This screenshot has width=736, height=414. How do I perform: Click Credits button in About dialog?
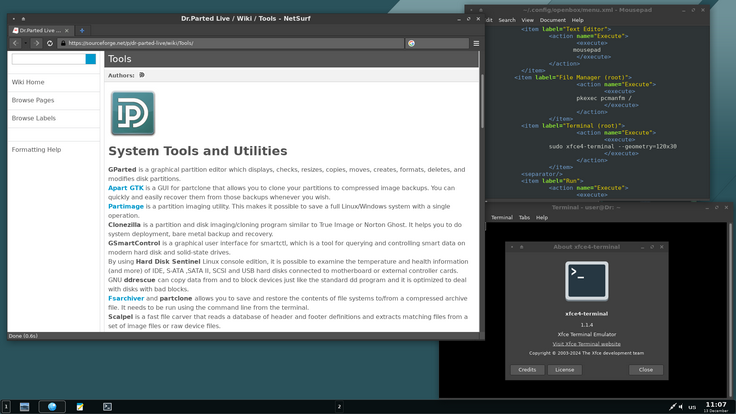pyautogui.click(x=527, y=370)
